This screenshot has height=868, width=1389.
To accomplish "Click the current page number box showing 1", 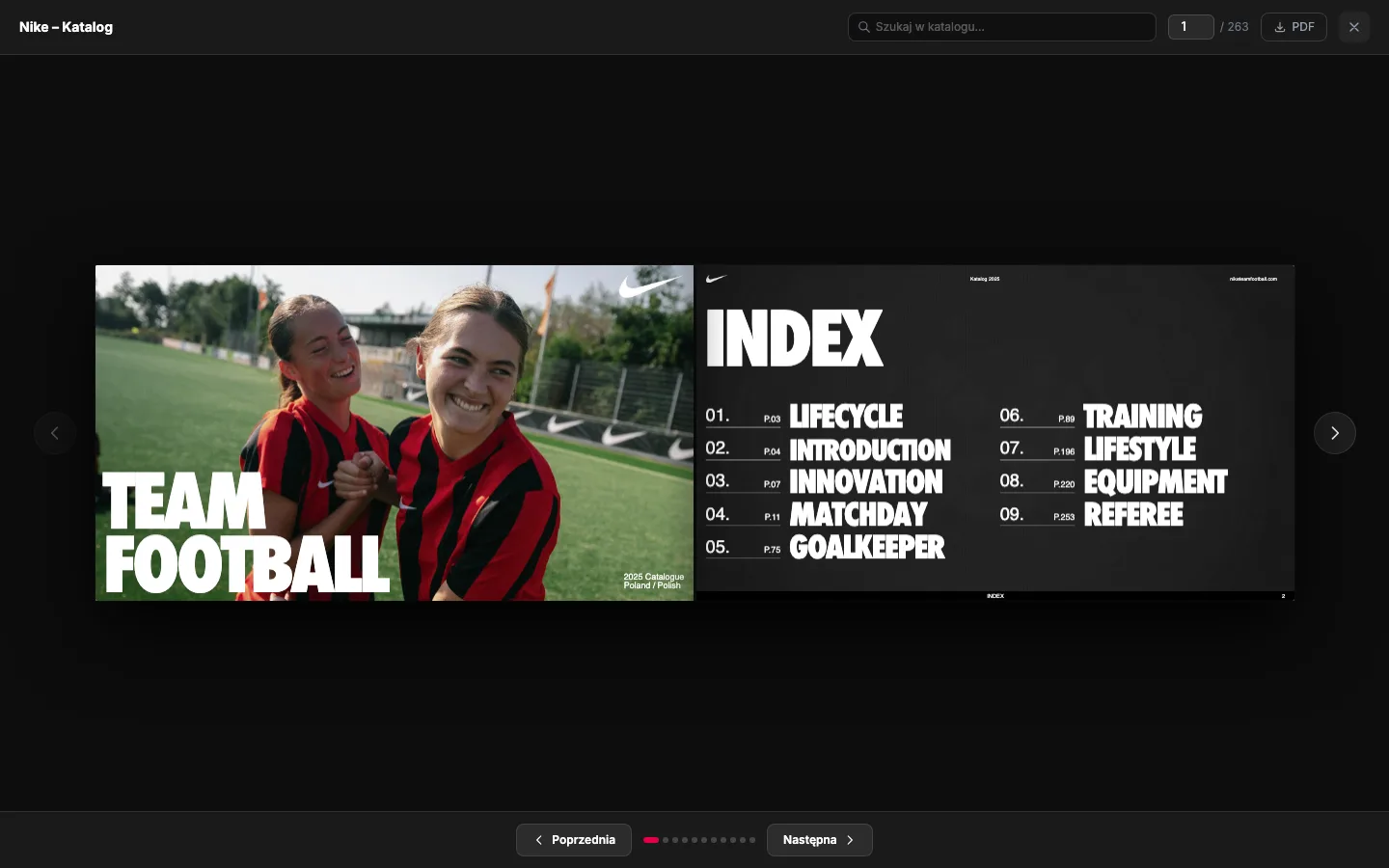I will [1191, 27].
